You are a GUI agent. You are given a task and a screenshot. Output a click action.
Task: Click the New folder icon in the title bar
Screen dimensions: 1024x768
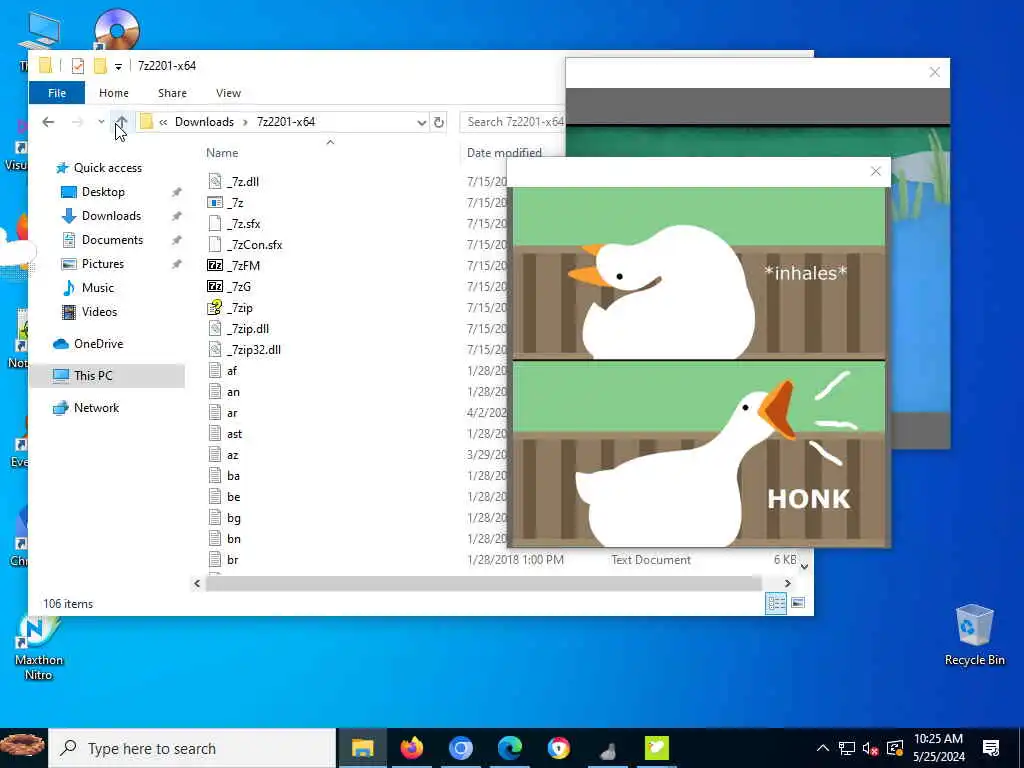coord(100,66)
